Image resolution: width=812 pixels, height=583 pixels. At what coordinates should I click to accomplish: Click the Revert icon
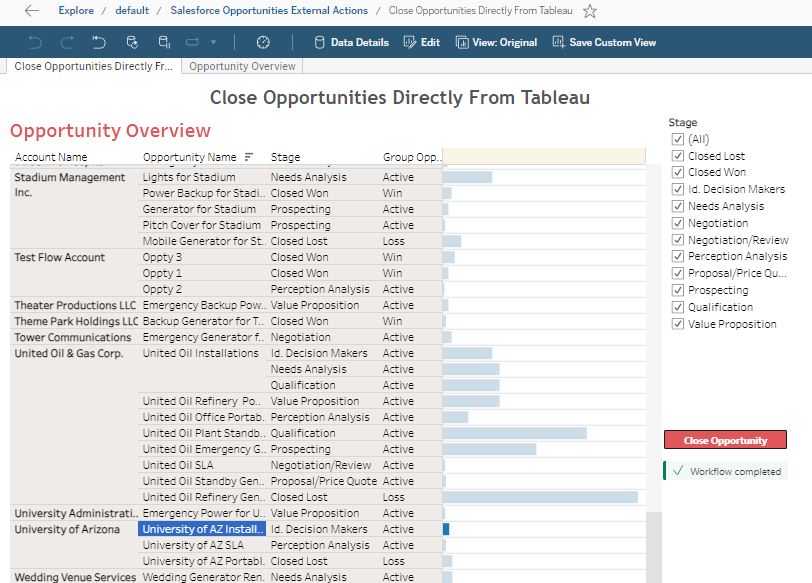(x=99, y=42)
